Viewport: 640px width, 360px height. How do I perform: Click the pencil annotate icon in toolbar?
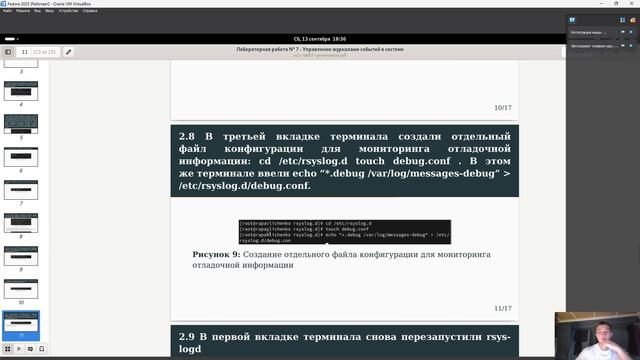tap(69, 52)
